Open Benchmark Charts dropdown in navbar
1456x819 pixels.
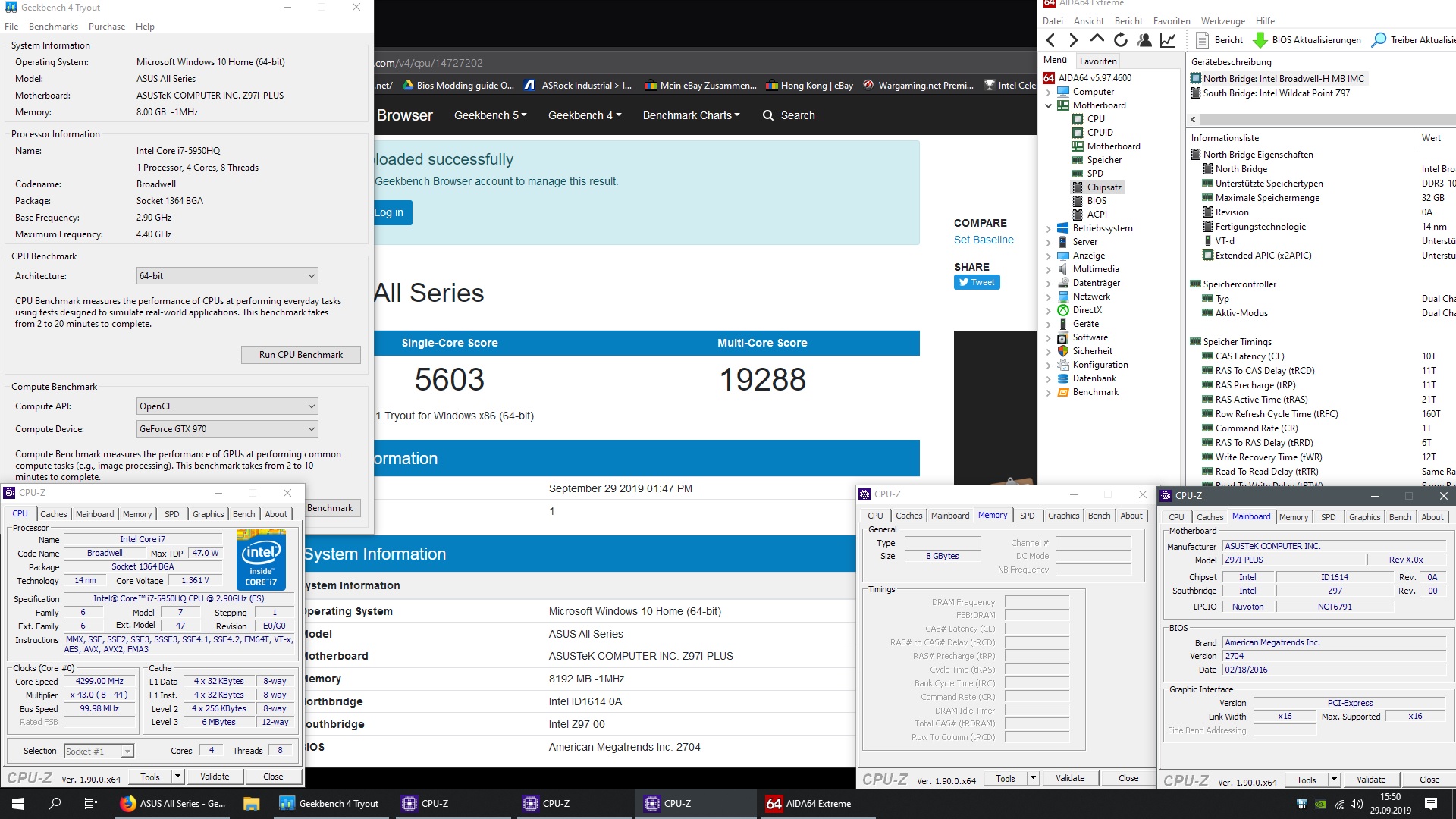tap(691, 115)
